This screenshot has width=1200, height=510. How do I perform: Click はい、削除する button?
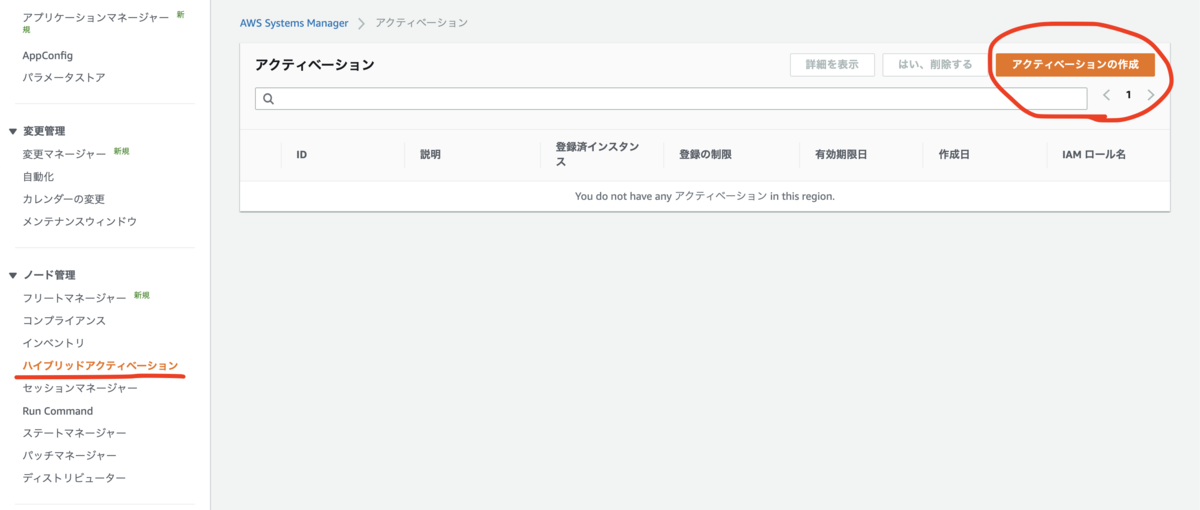935,64
